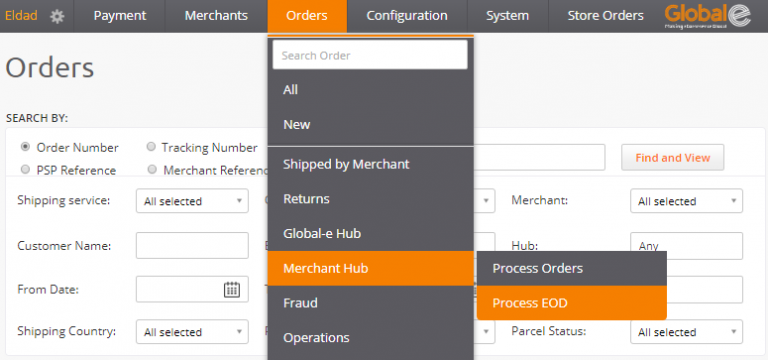Select the Order Number radio button
Screen dimensions: 768x360
(25, 147)
